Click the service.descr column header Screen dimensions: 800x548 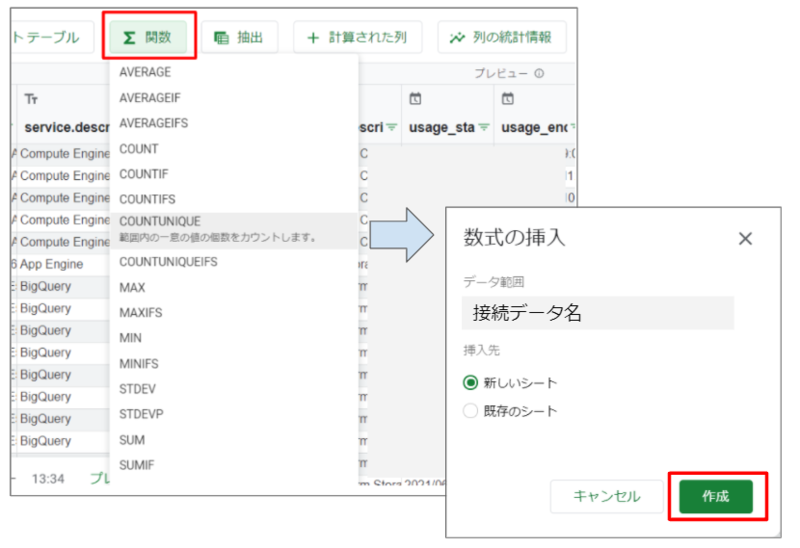(67, 127)
